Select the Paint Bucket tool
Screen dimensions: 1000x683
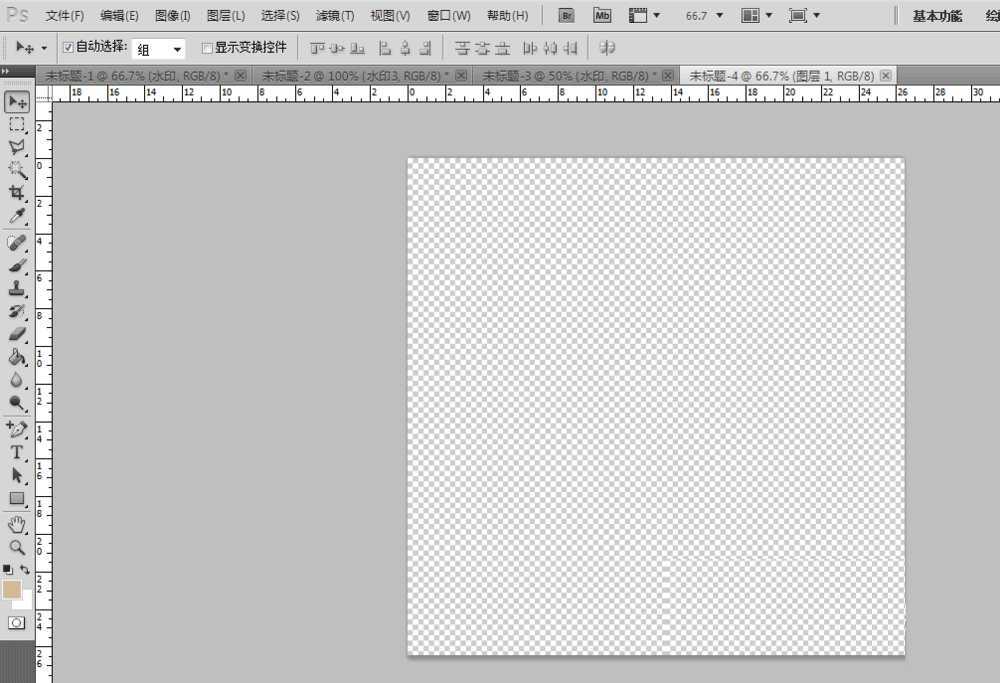[17, 356]
